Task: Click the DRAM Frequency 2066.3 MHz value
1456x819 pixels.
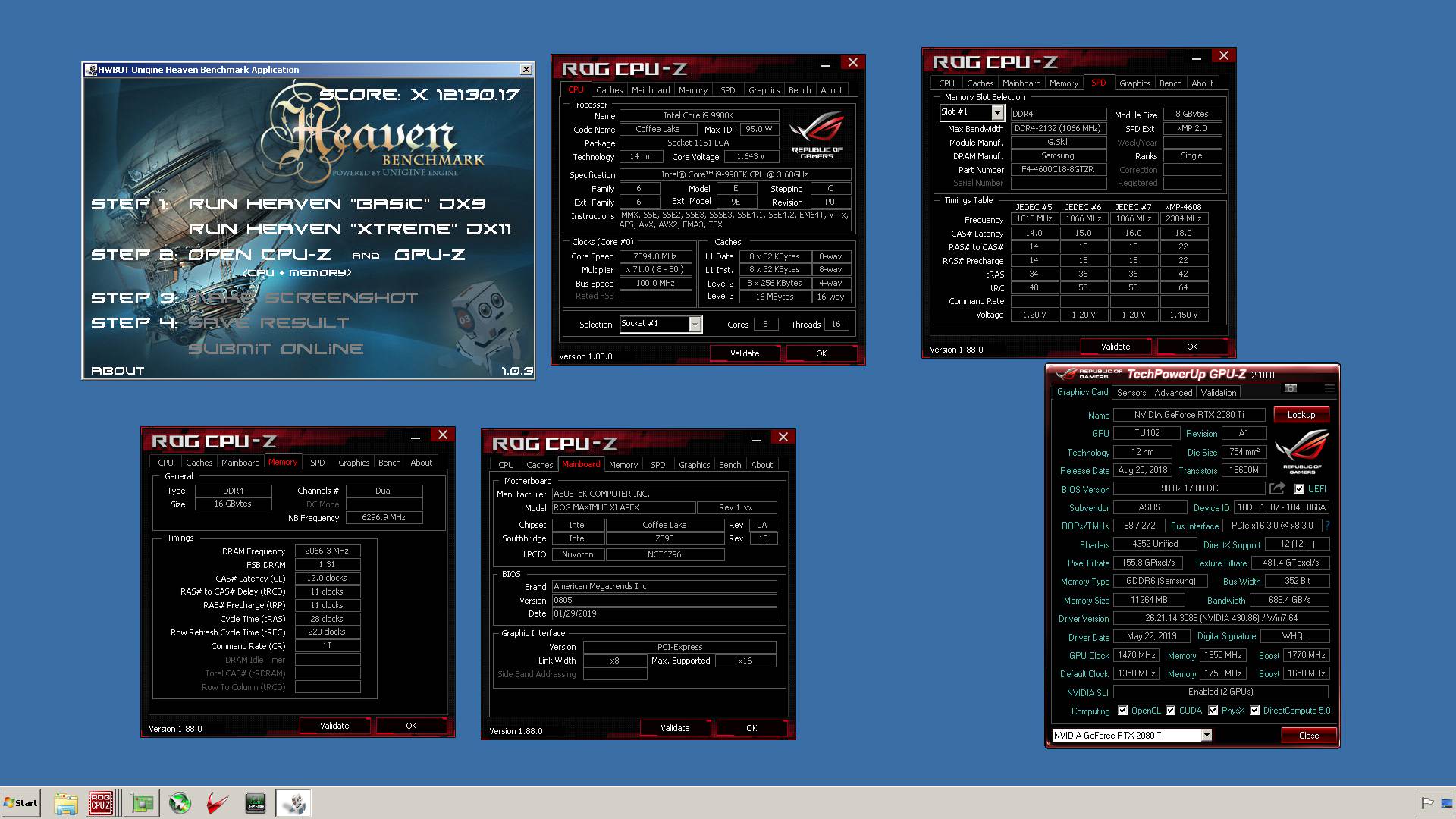Action: click(327, 551)
